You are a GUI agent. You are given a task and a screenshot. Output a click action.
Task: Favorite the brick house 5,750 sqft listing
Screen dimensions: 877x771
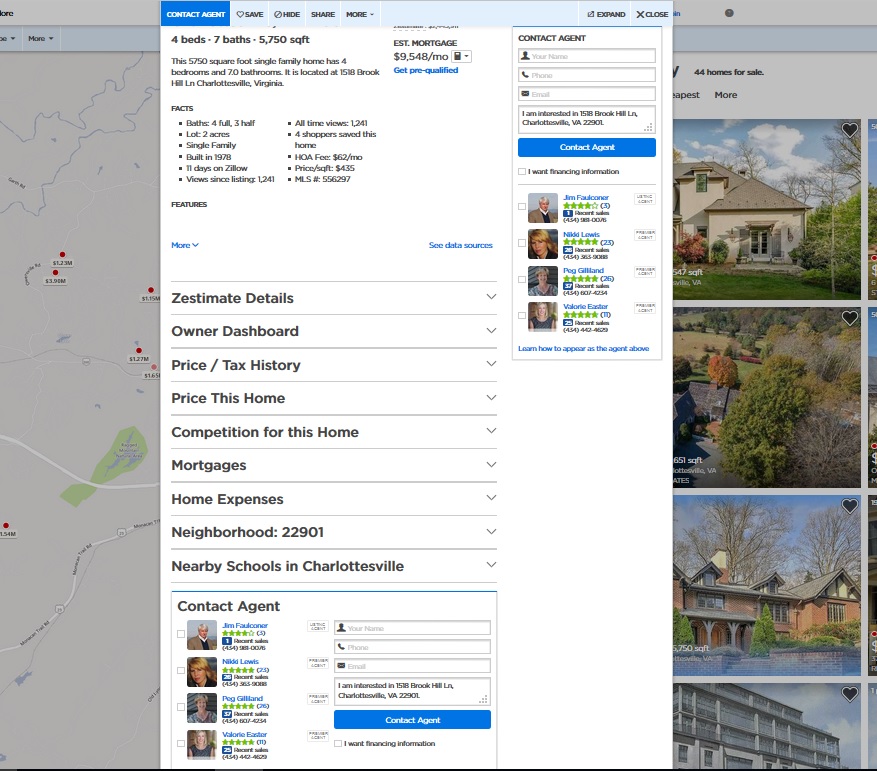(x=850, y=506)
